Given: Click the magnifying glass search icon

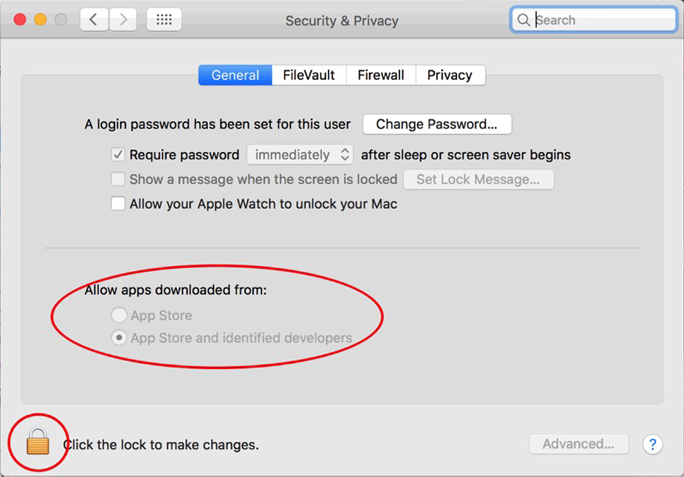Looking at the screenshot, I should (523, 20).
